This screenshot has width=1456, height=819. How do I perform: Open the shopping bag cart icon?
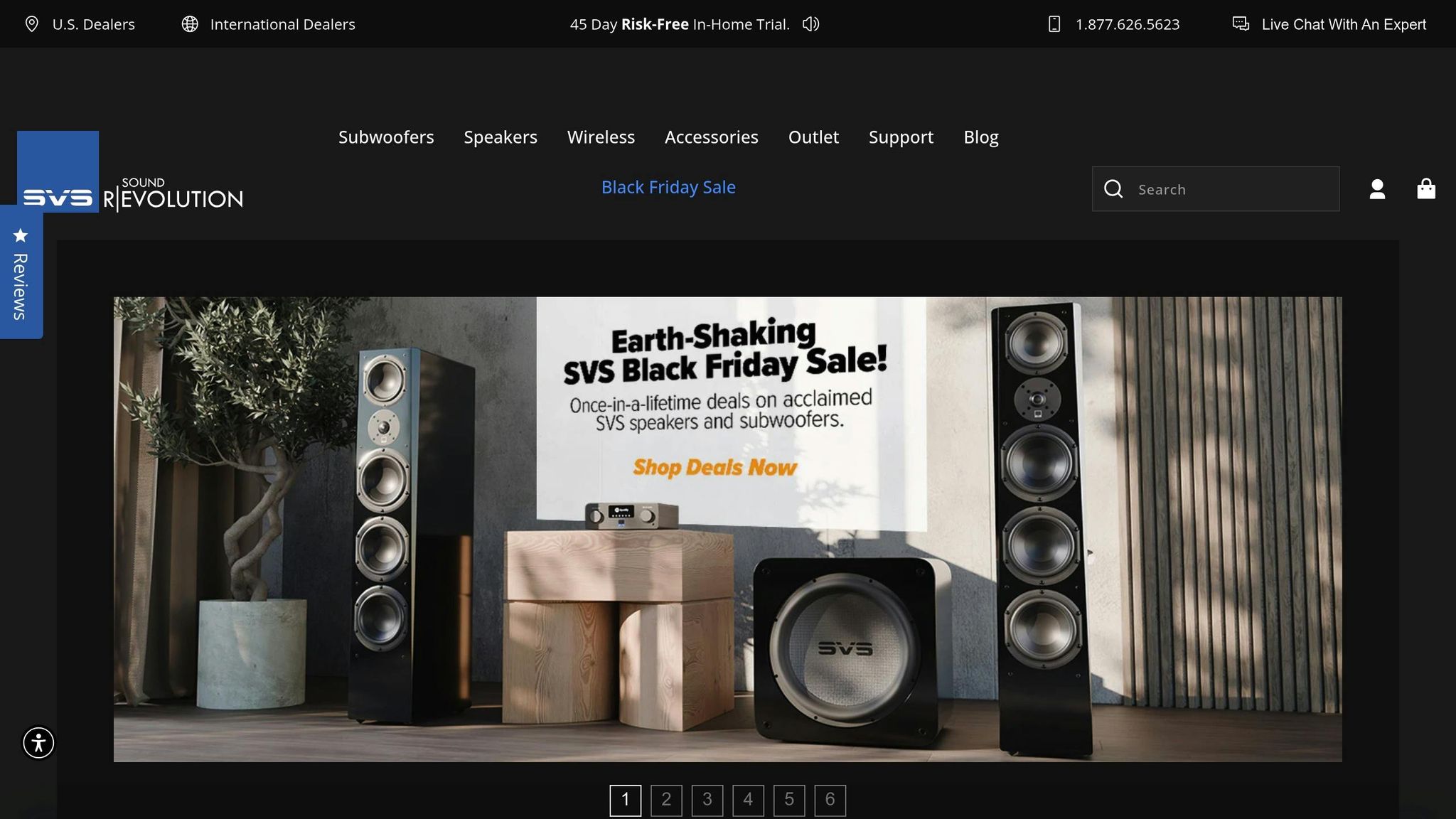click(x=1426, y=188)
